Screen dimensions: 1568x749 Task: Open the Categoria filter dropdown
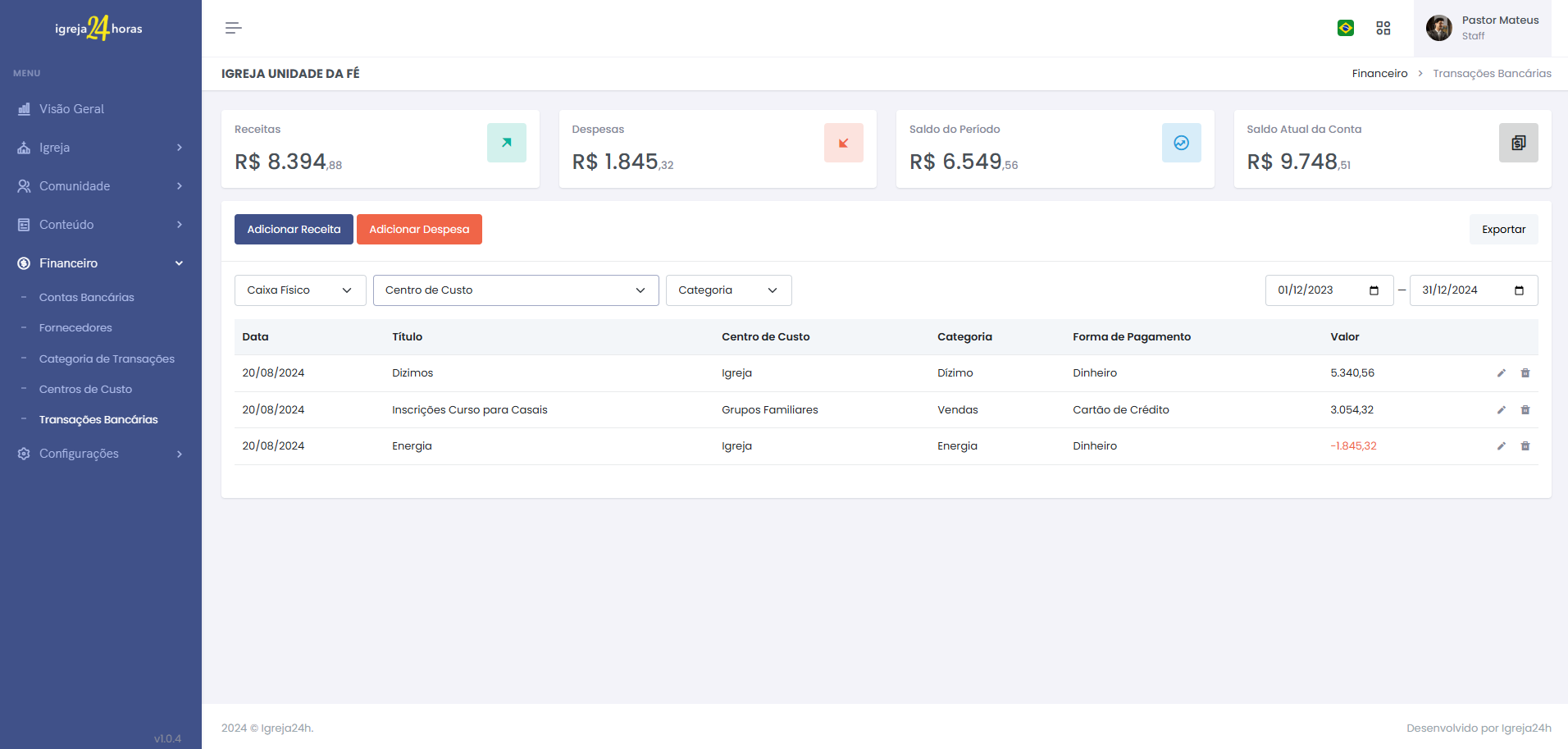[728, 290]
